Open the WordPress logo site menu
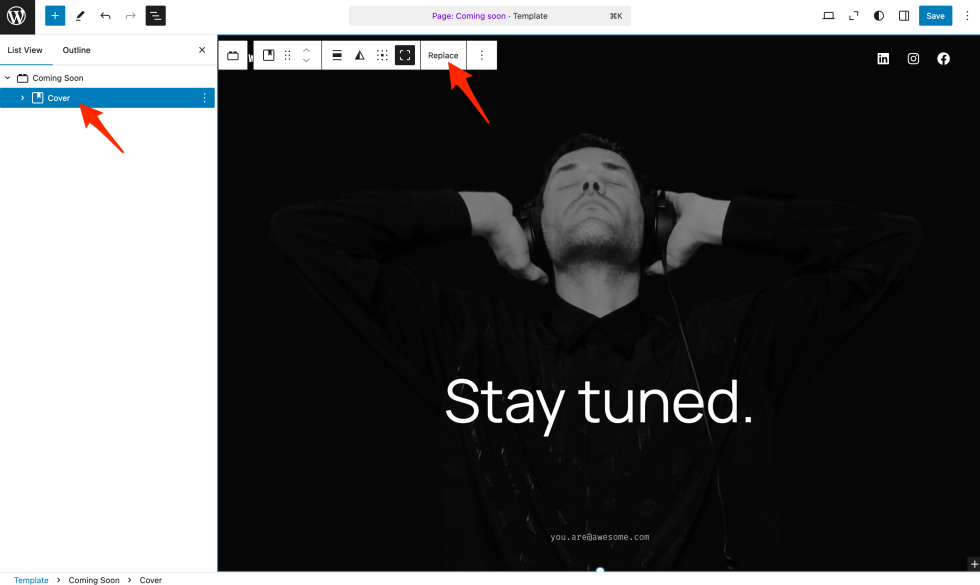Image resolution: width=980 pixels, height=585 pixels. [17, 16]
